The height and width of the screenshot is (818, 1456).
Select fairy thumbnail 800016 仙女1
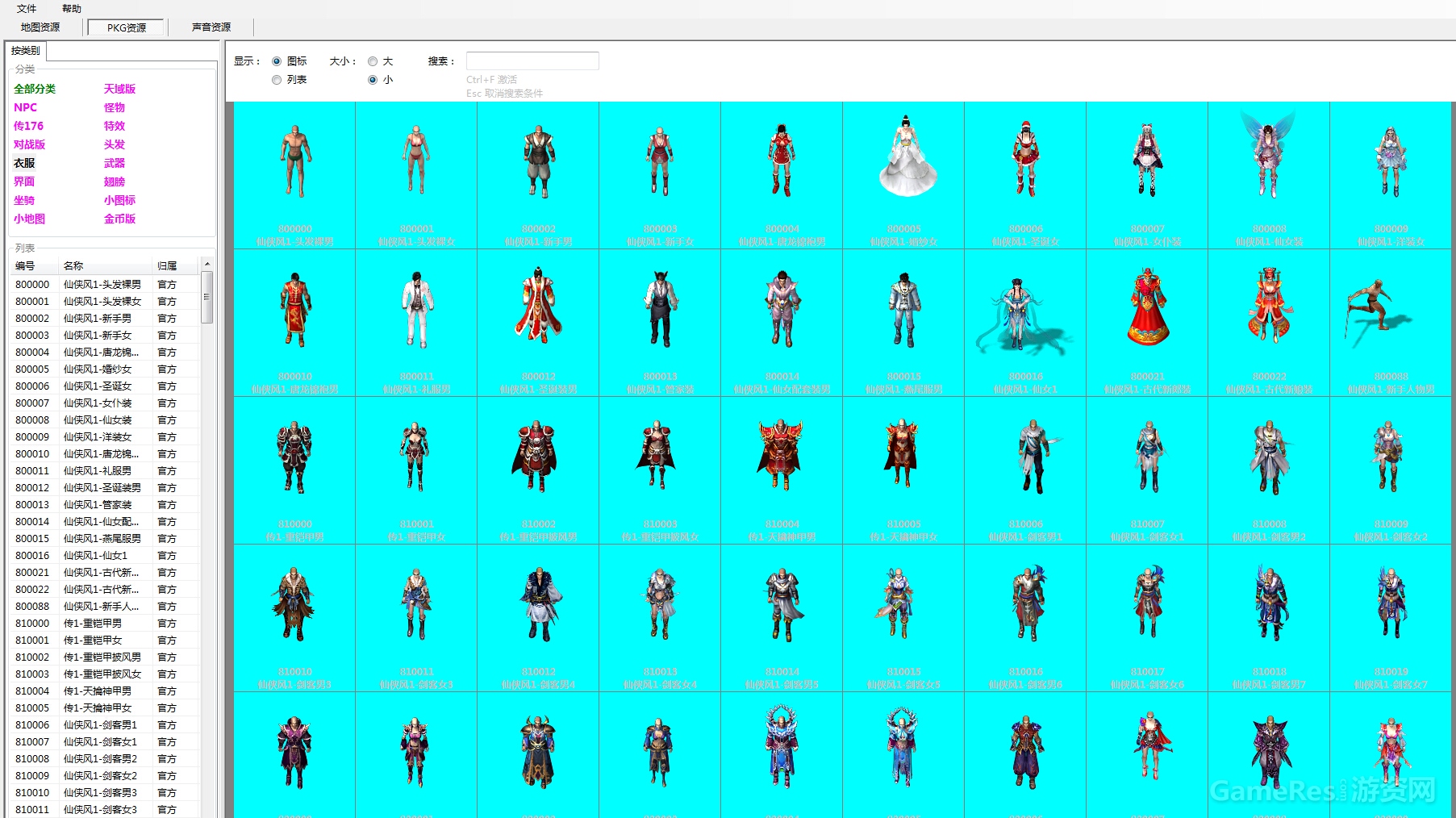point(1025,323)
